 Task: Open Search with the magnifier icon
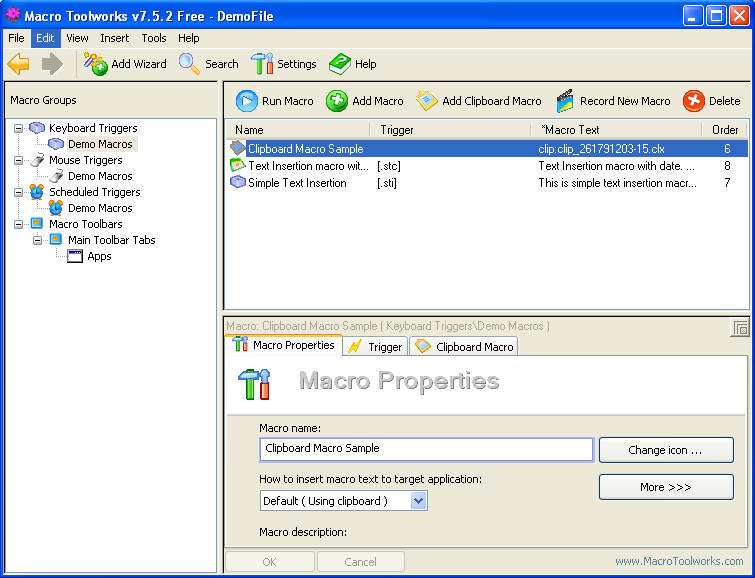point(189,64)
